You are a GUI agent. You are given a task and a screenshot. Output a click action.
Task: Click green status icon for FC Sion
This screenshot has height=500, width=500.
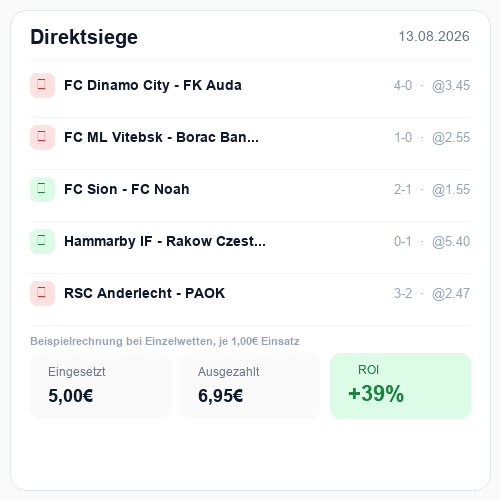tap(42, 189)
